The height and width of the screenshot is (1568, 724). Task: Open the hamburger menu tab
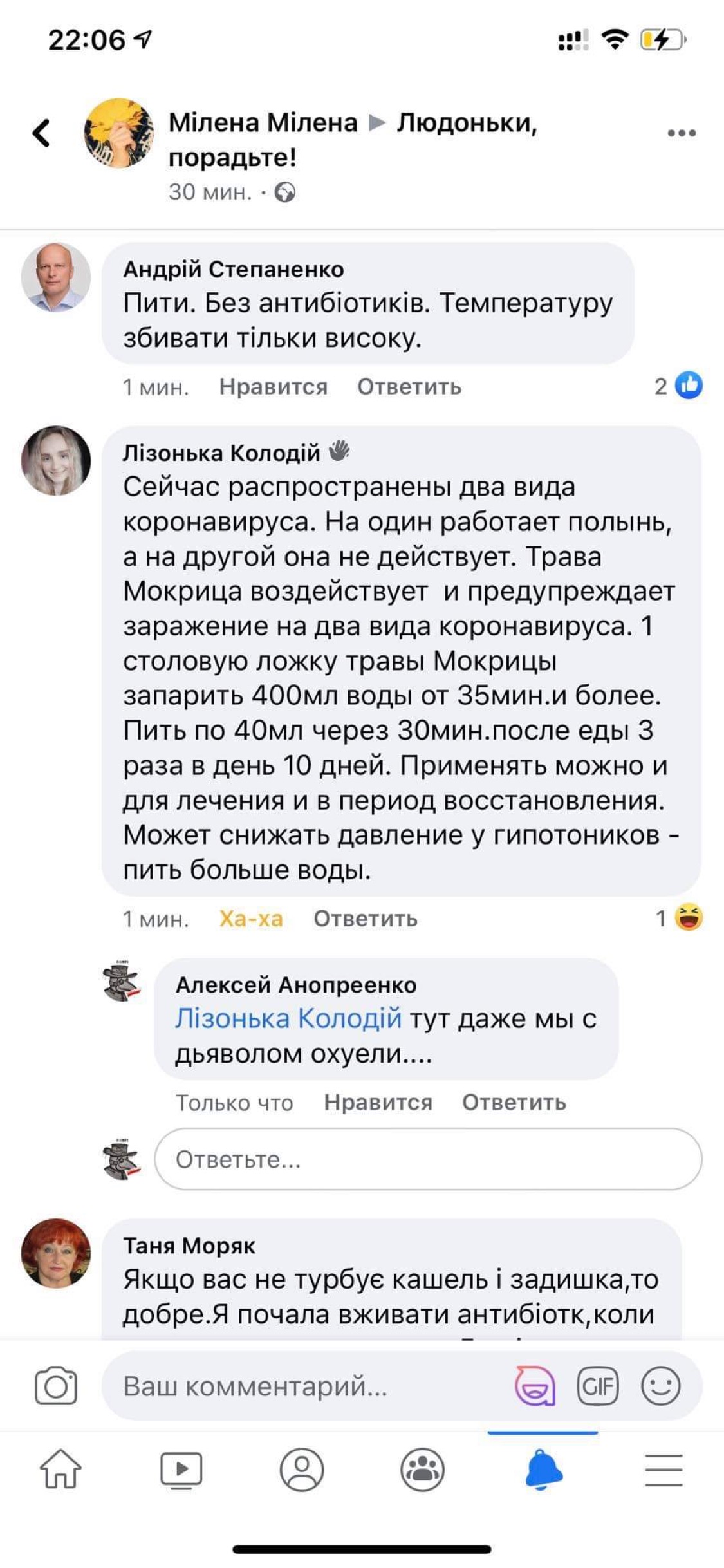[664, 1470]
